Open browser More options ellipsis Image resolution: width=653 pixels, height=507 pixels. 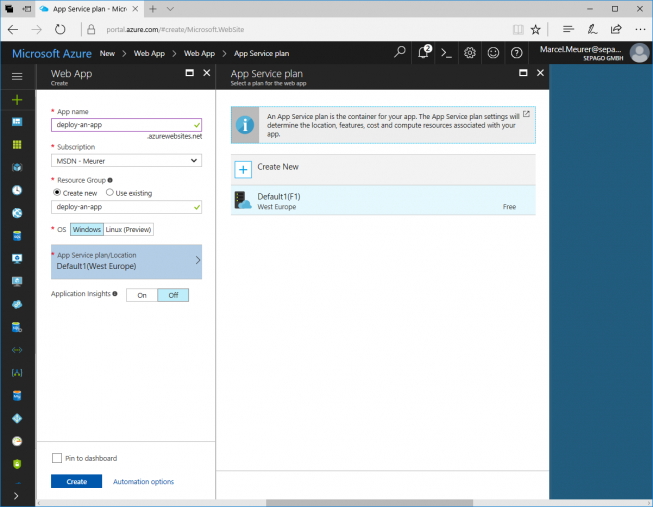[640, 30]
